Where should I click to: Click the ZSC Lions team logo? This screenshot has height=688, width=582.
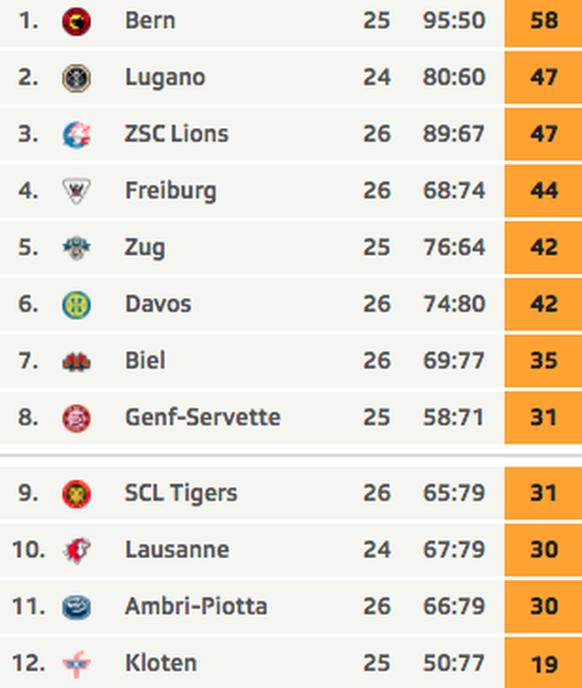point(76,135)
